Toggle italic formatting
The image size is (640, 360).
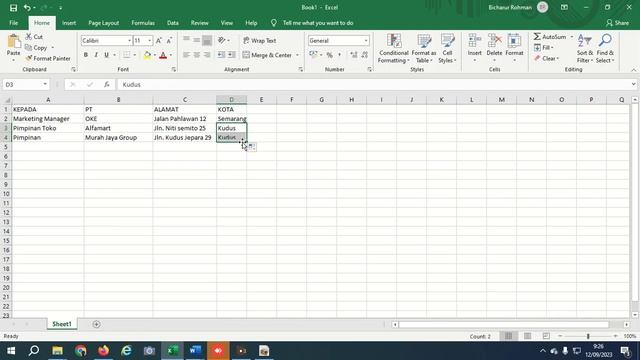coord(96,55)
